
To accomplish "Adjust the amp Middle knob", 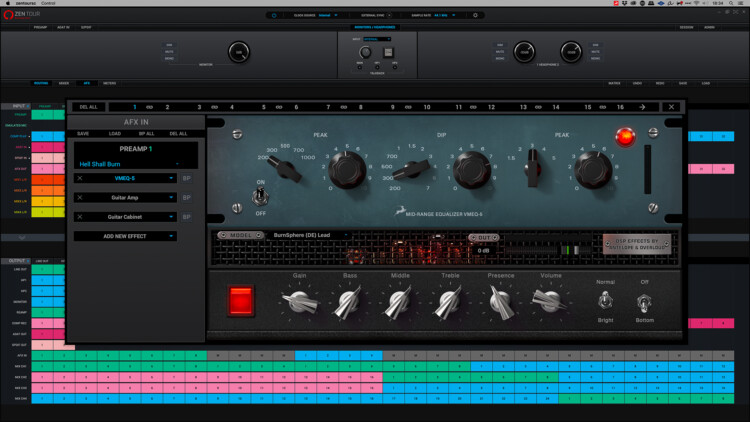I will click(x=399, y=302).
